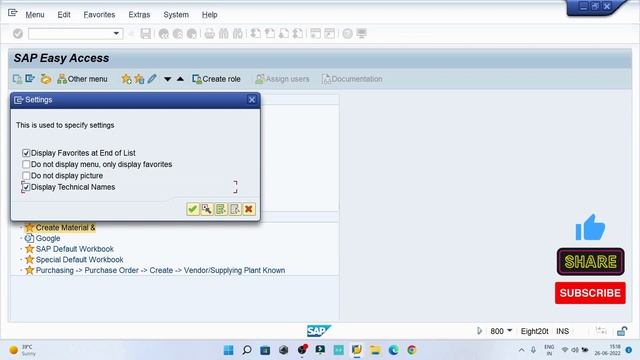Open Microsoft Edge from taskbar
Screen dimensions: 640x360
pos(393,350)
